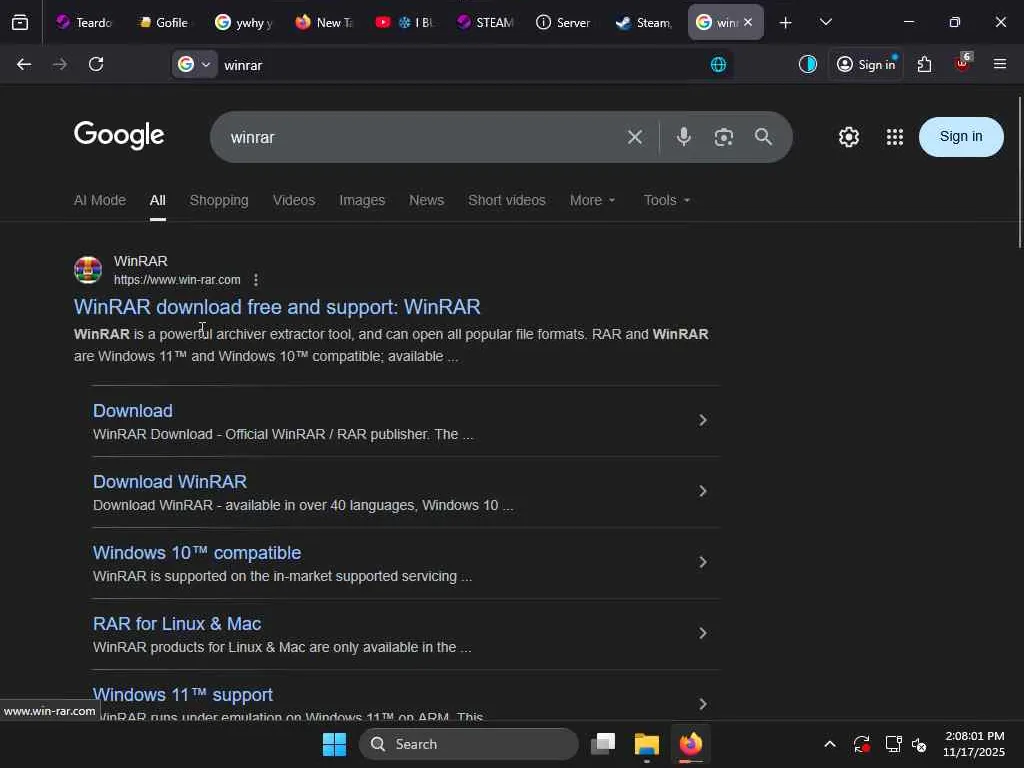Open the RAR for Linux & Mac sitelink
Viewport: 1024px width, 768px height.
click(x=177, y=624)
